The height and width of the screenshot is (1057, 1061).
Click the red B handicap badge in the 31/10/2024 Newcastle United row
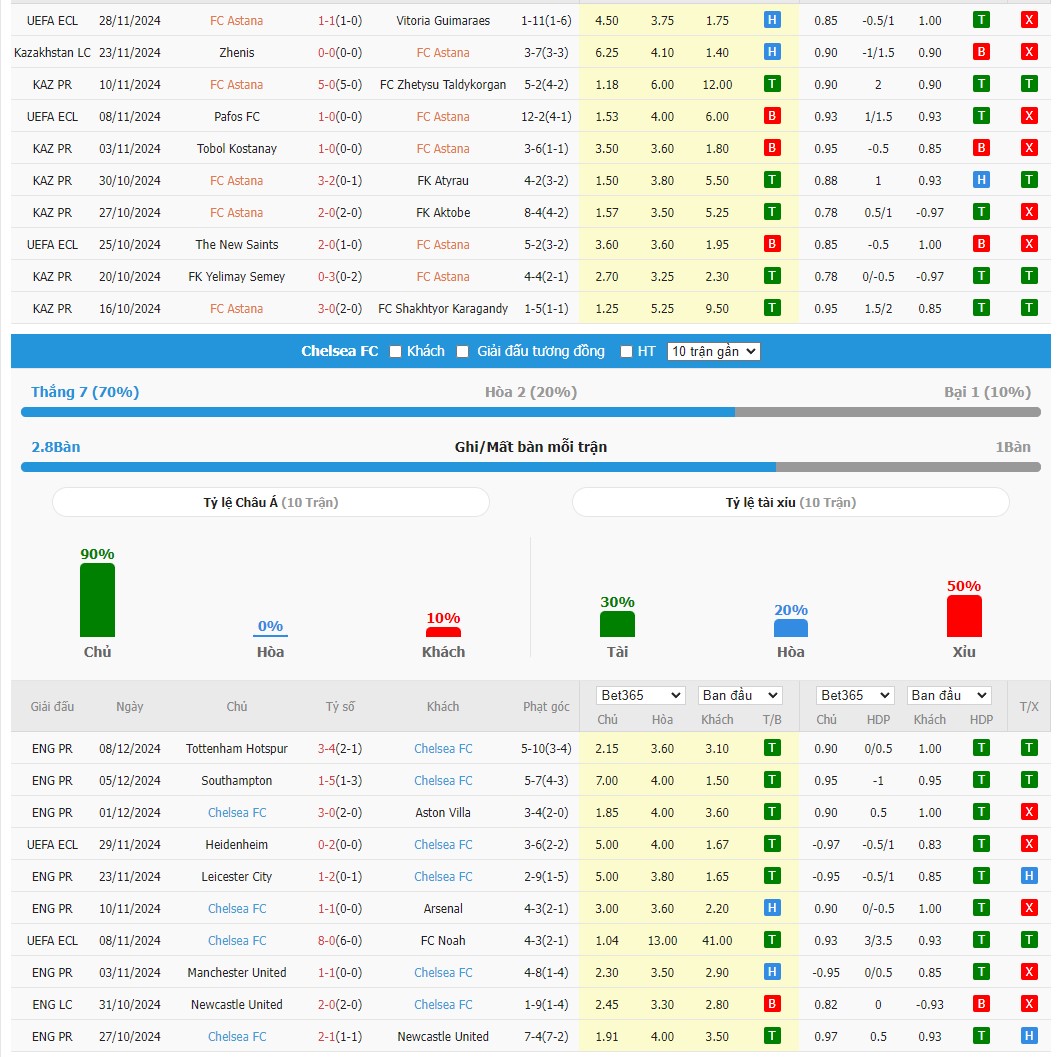(x=980, y=1004)
